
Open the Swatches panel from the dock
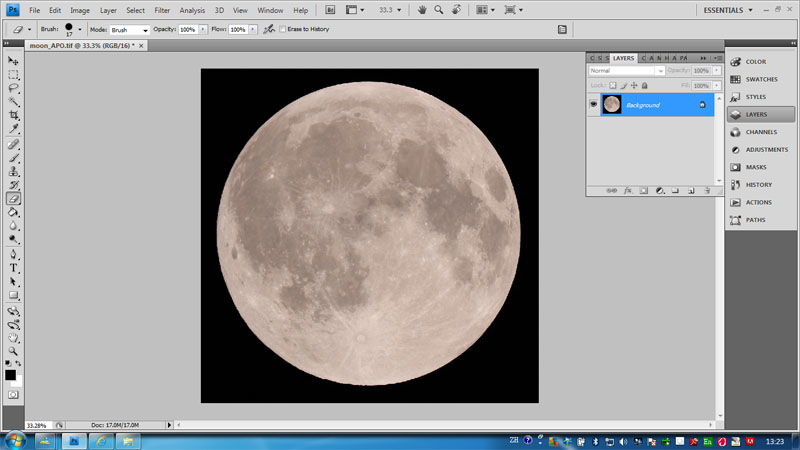[758, 79]
